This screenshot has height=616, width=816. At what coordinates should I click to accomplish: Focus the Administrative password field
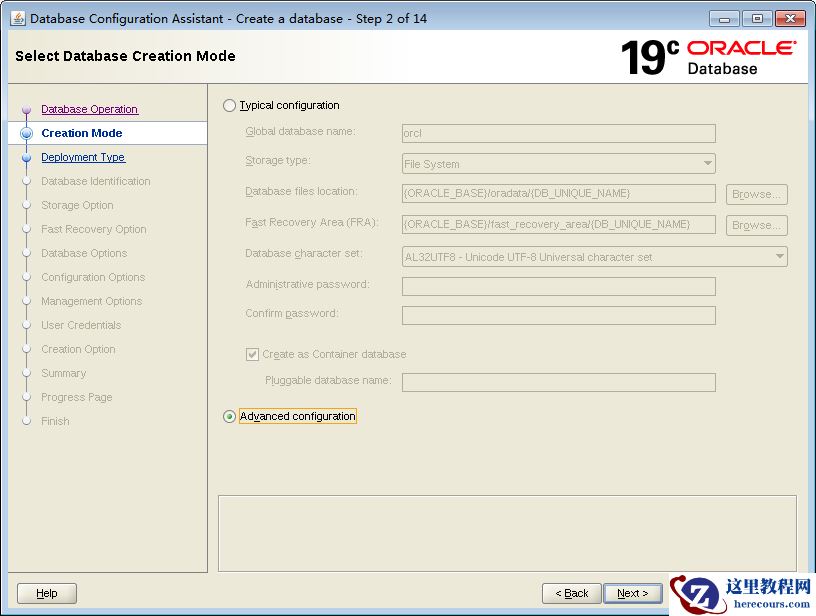[558, 287]
